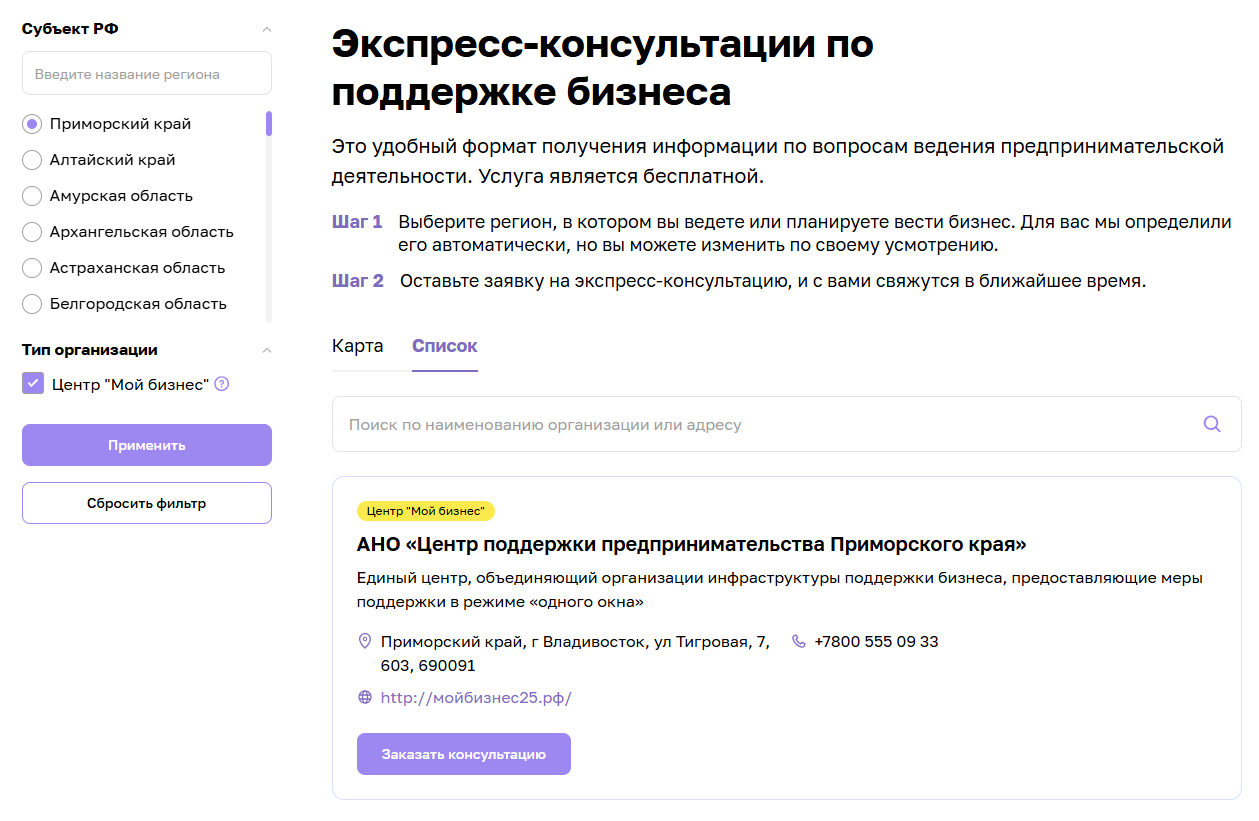Collapse the Тип организации section
1259x821 pixels.
click(x=266, y=350)
